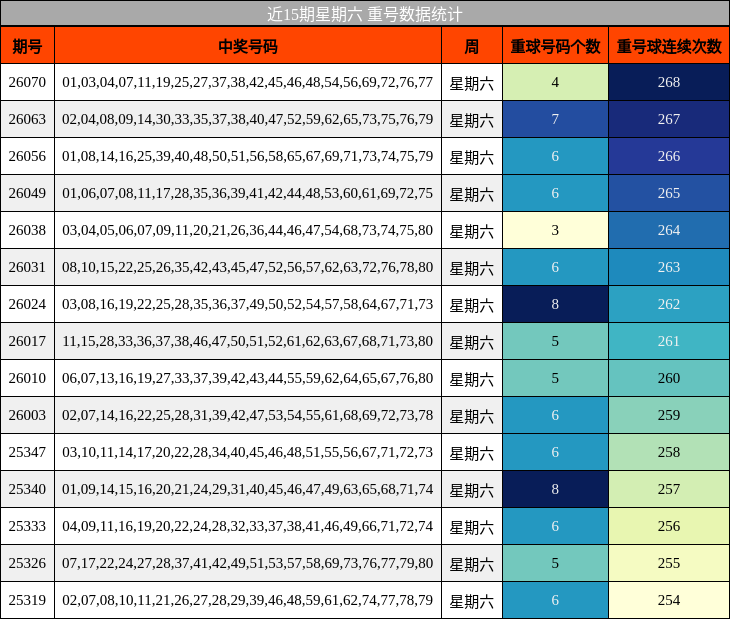Click the consecutive count 255 cell
The width and height of the screenshot is (730, 619).
coord(669,563)
